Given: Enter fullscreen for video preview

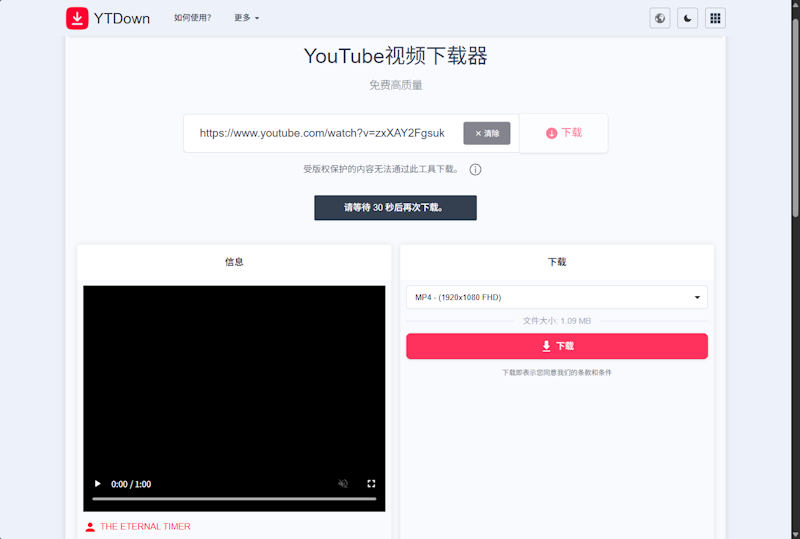Looking at the screenshot, I should coord(371,484).
